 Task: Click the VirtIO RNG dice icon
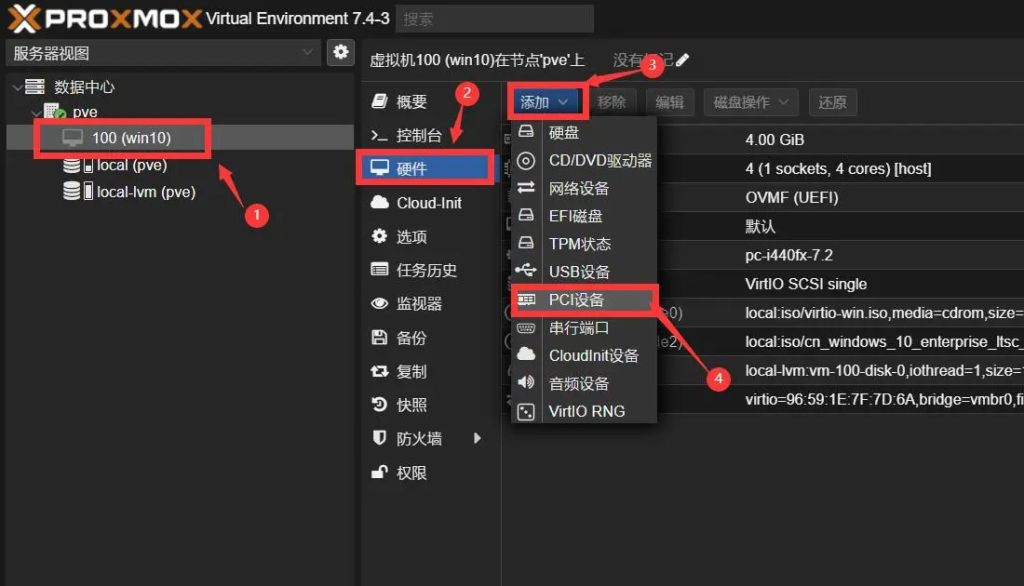526,412
